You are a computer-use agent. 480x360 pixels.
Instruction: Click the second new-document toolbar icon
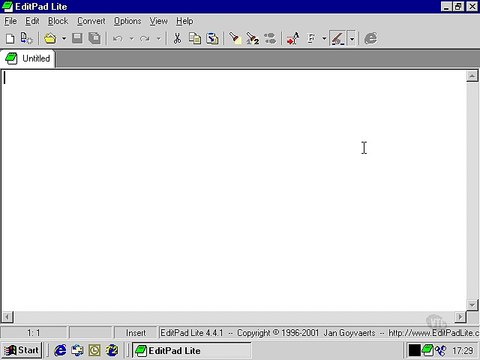click(x=26, y=39)
